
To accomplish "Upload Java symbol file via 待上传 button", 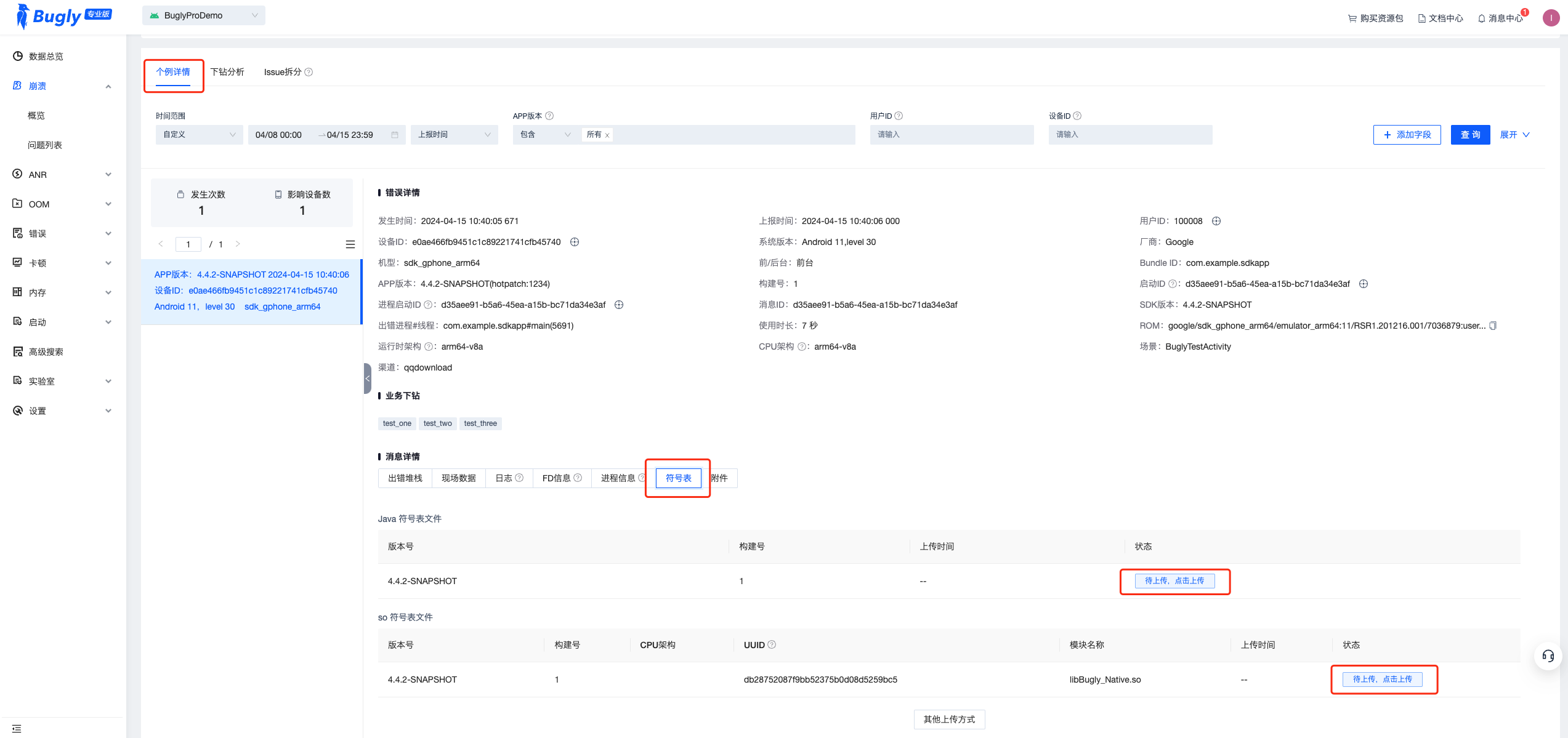I will click(1174, 581).
